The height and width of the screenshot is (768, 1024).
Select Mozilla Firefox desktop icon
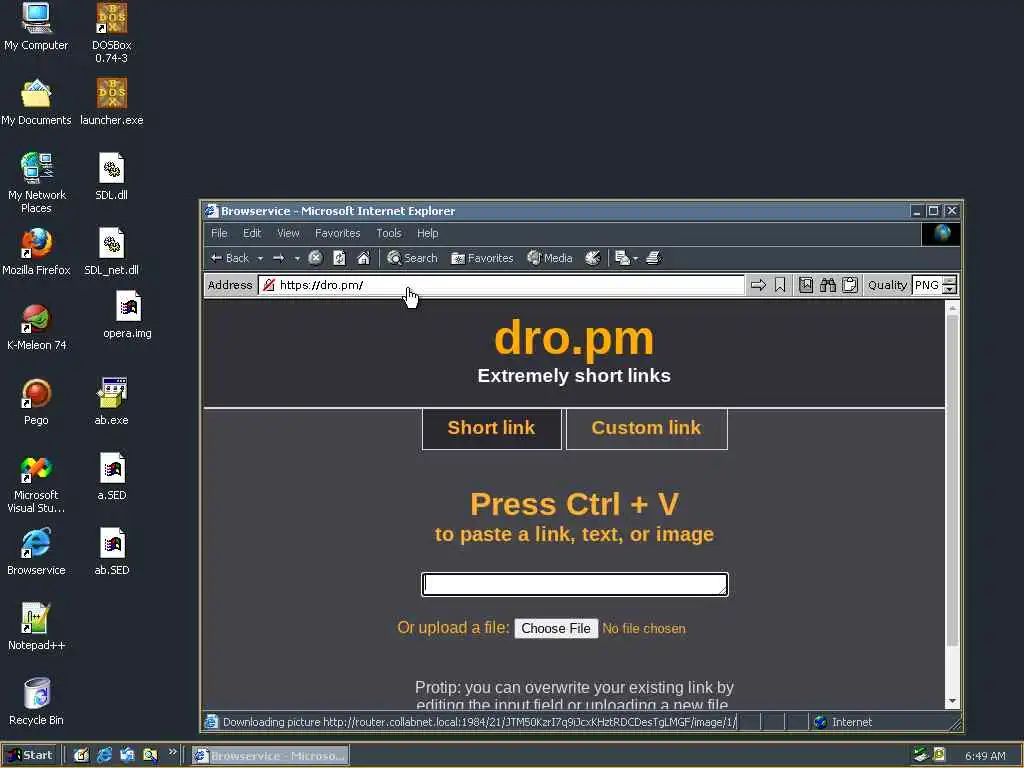37,252
